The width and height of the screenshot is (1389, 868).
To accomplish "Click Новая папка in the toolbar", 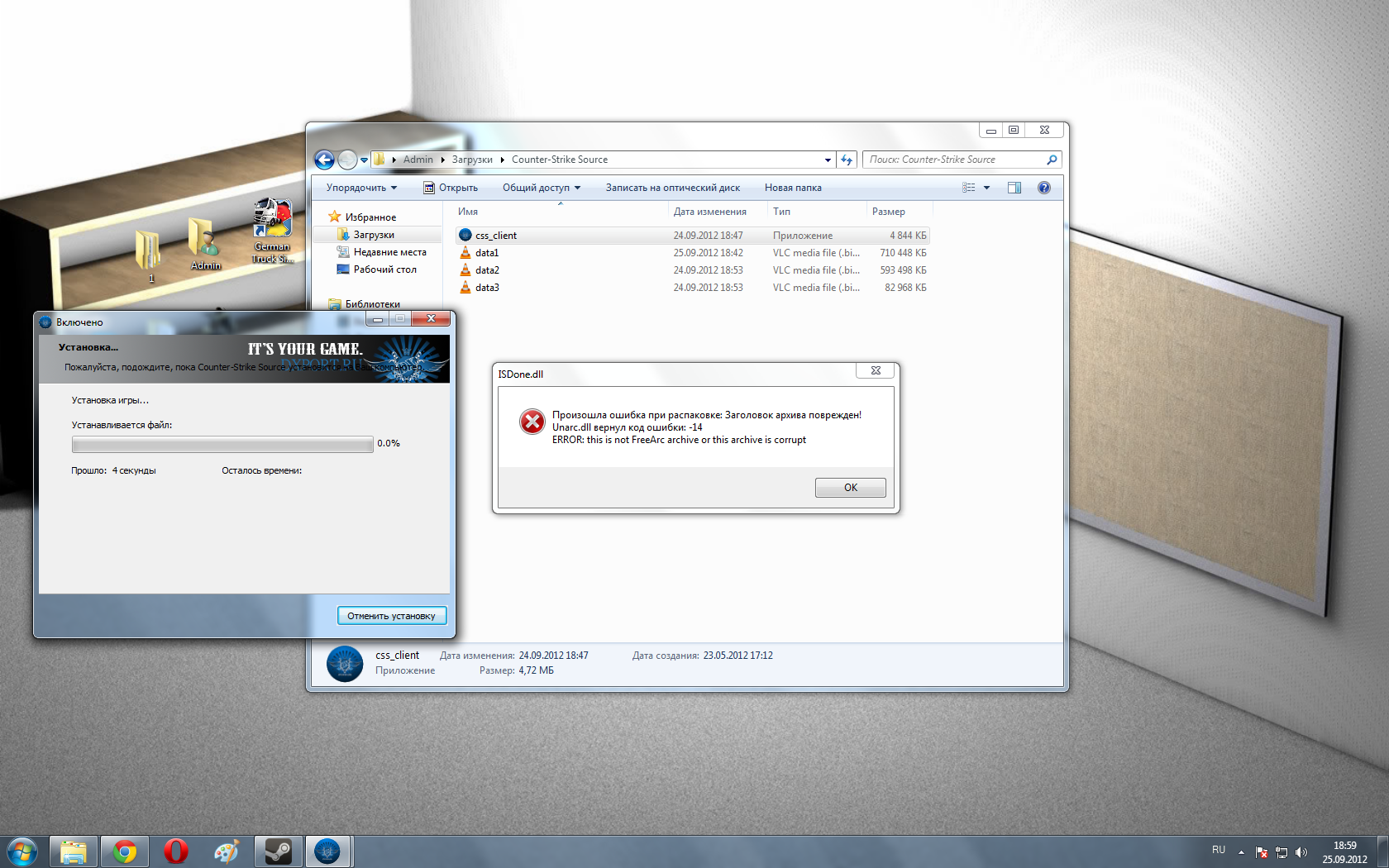I will [793, 188].
